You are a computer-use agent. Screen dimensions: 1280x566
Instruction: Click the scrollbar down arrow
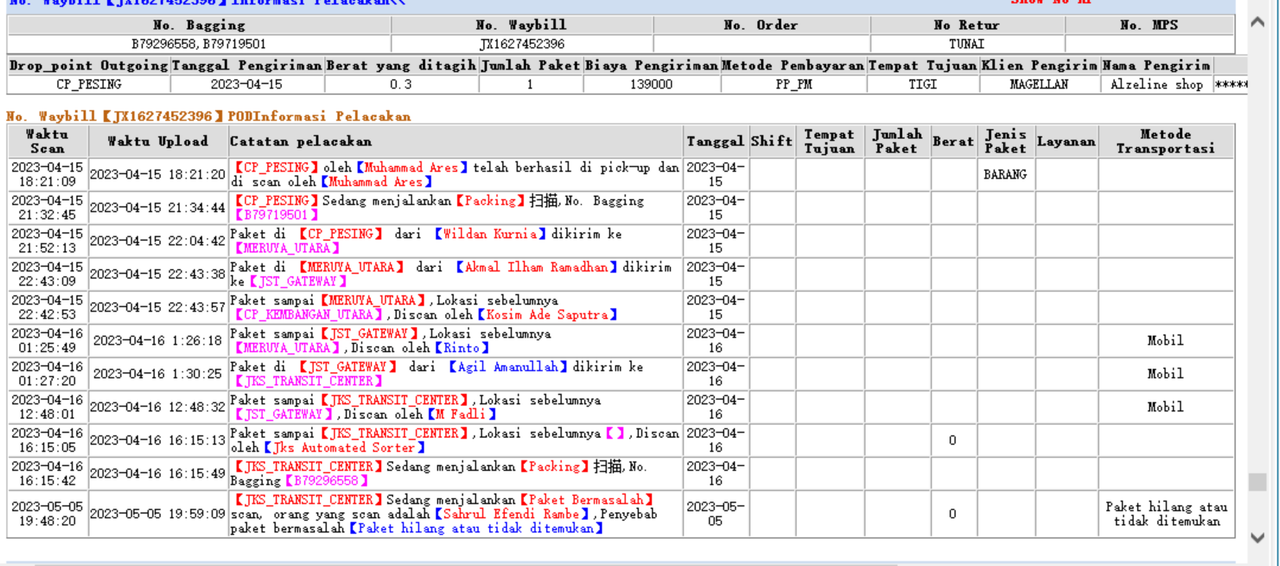(1258, 538)
